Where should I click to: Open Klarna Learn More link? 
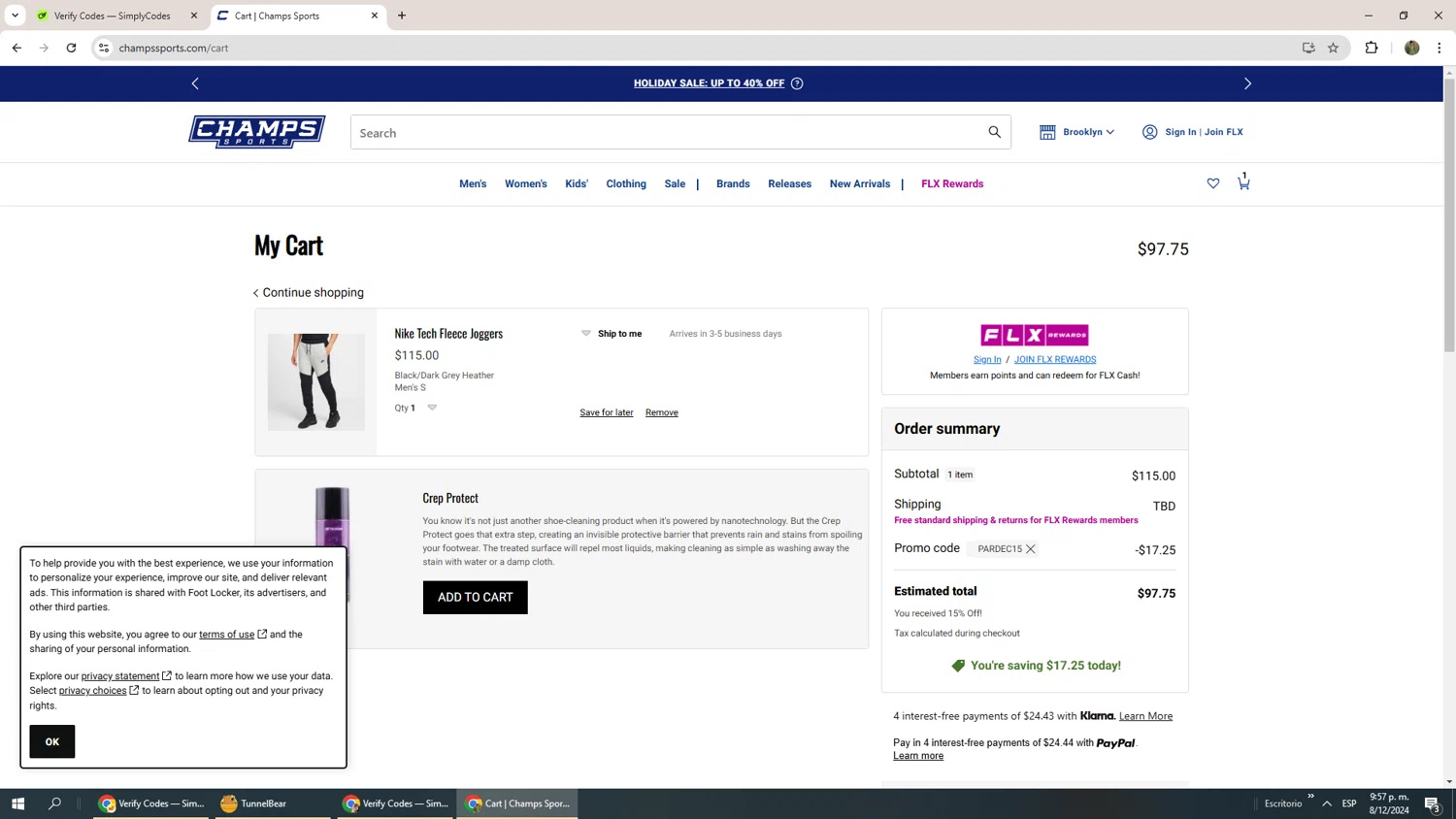pyautogui.click(x=1145, y=716)
